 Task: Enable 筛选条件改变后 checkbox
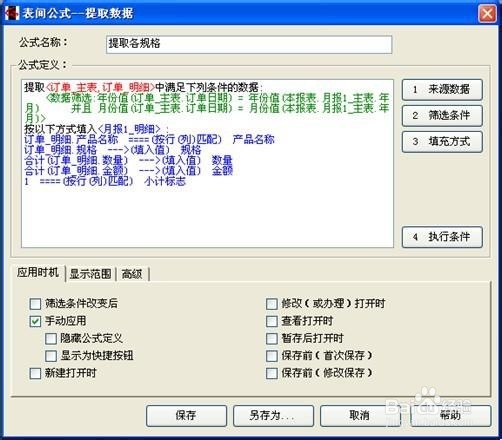[x=35, y=304]
